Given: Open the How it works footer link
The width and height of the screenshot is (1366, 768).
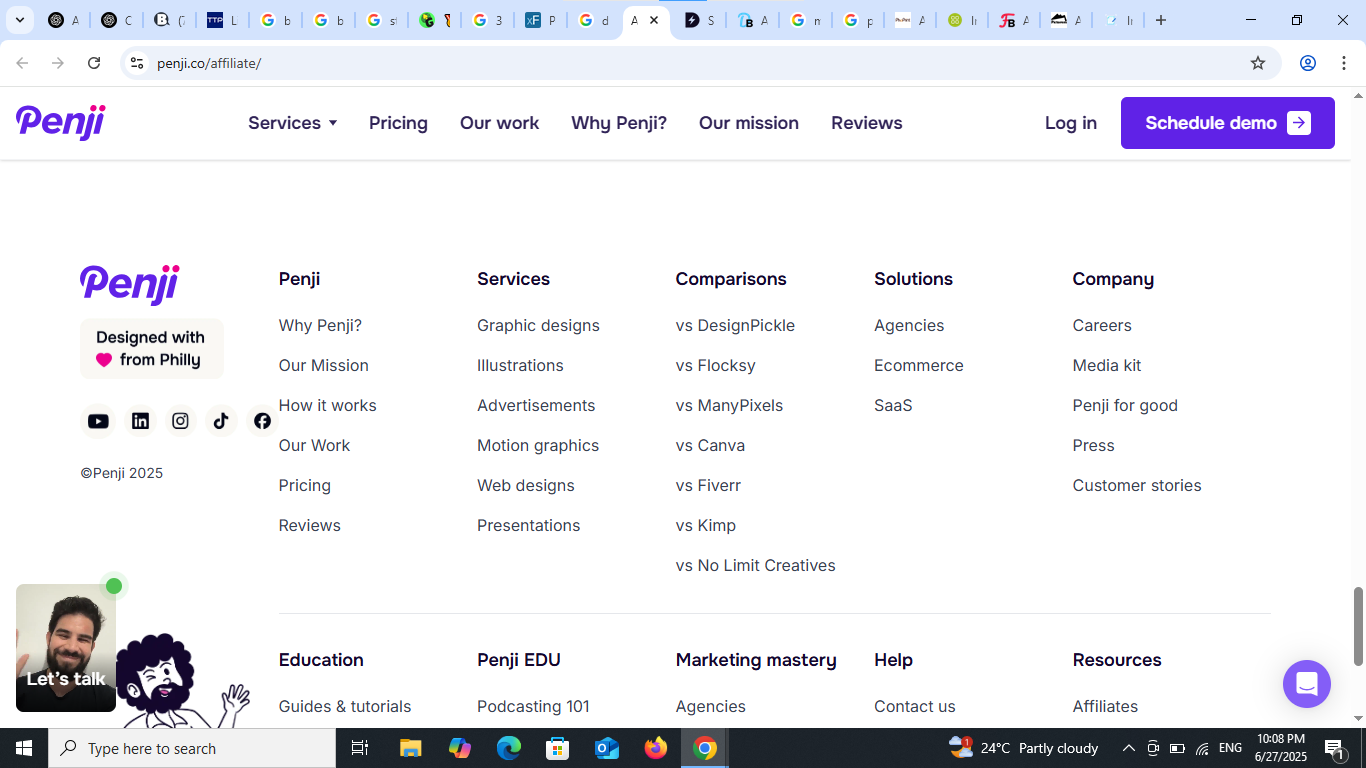Looking at the screenshot, I should [x=328, y=406].
